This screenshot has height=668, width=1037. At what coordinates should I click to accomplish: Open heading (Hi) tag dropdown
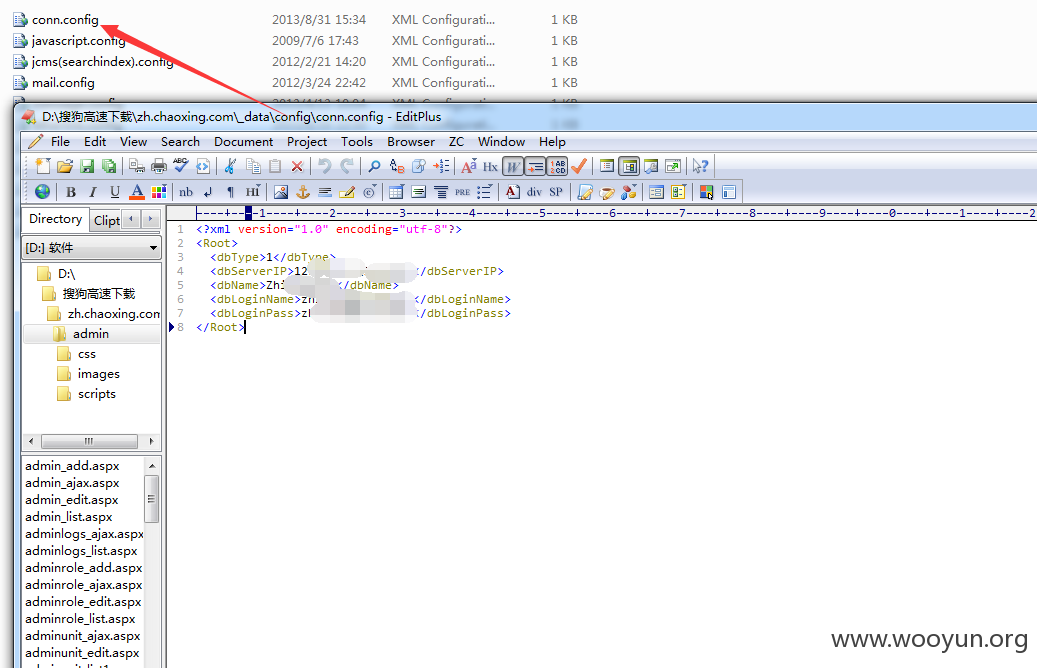point(253,192)
